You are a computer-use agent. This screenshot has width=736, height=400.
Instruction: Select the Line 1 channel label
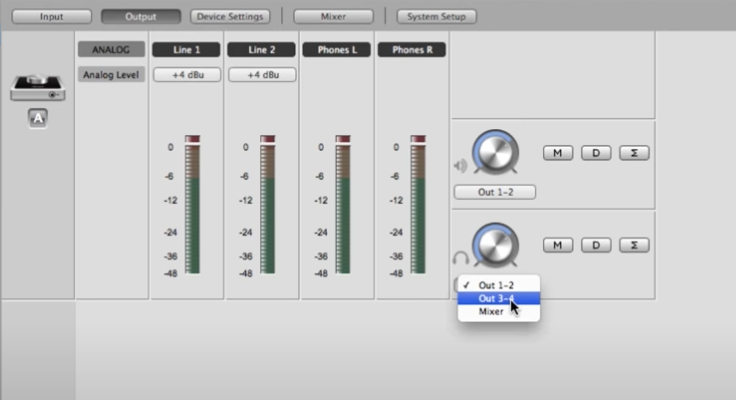pos(186,50)
